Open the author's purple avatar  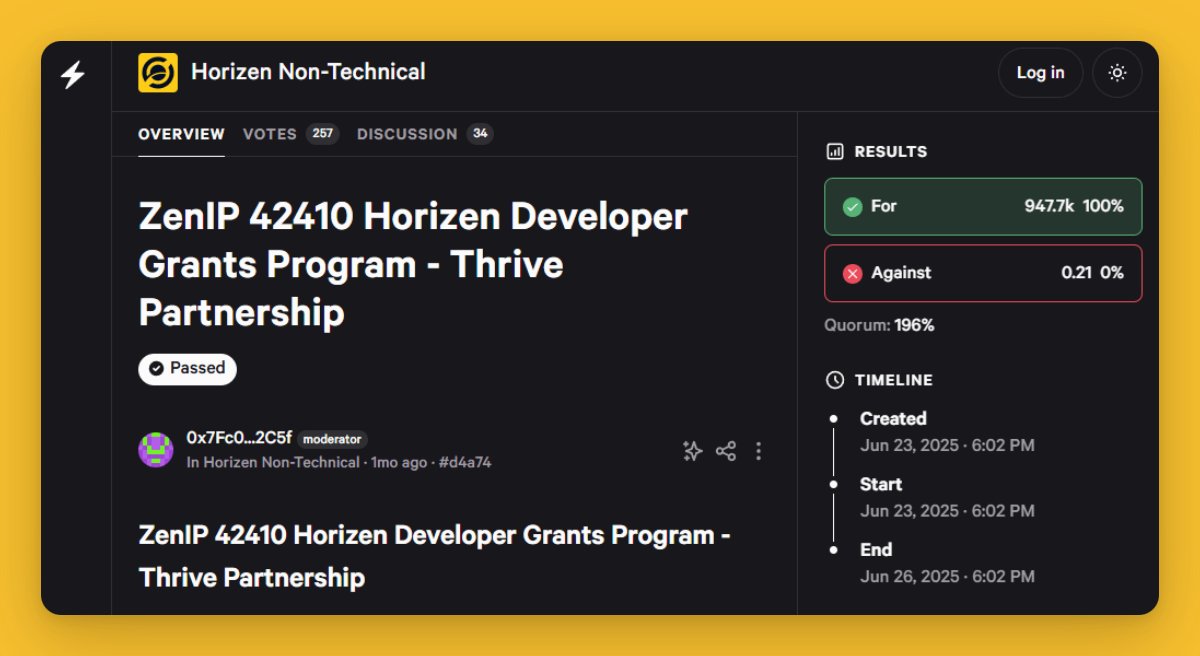coord(156,450)
